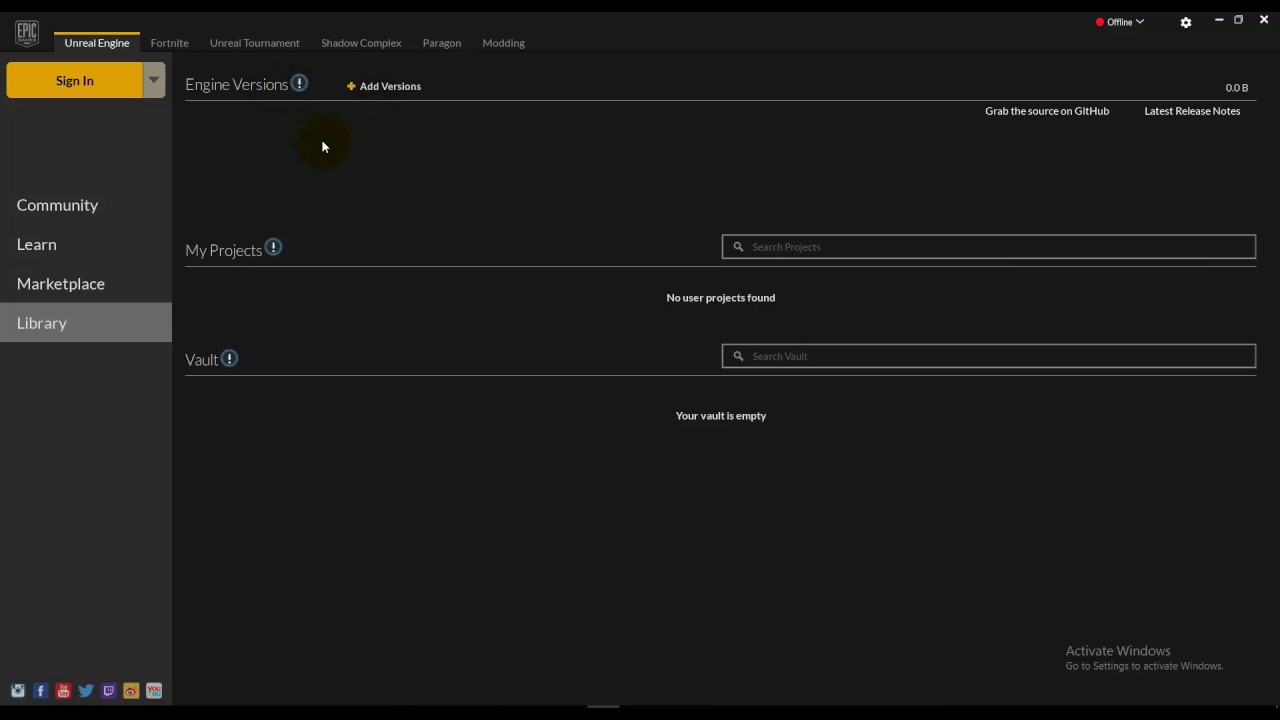The height and width of the screenshot is (720, 1280).
Task: Open the Twitter social link icon
Action: click(86, 691)
